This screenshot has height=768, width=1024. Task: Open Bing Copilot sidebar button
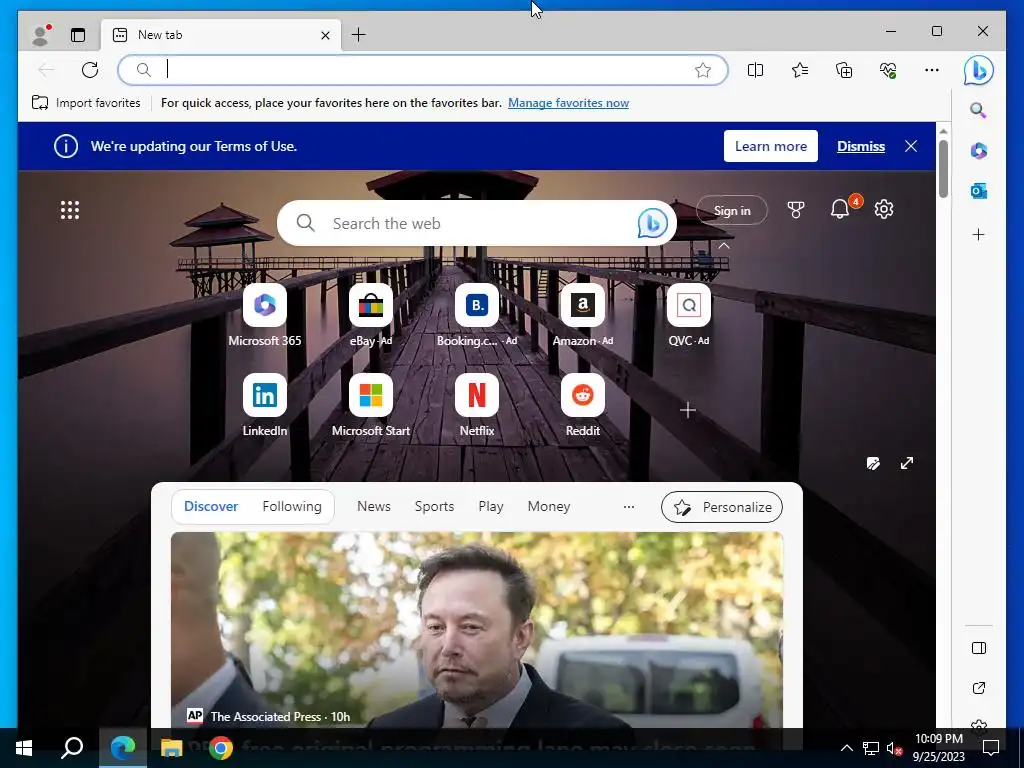(x=978, y=71)
